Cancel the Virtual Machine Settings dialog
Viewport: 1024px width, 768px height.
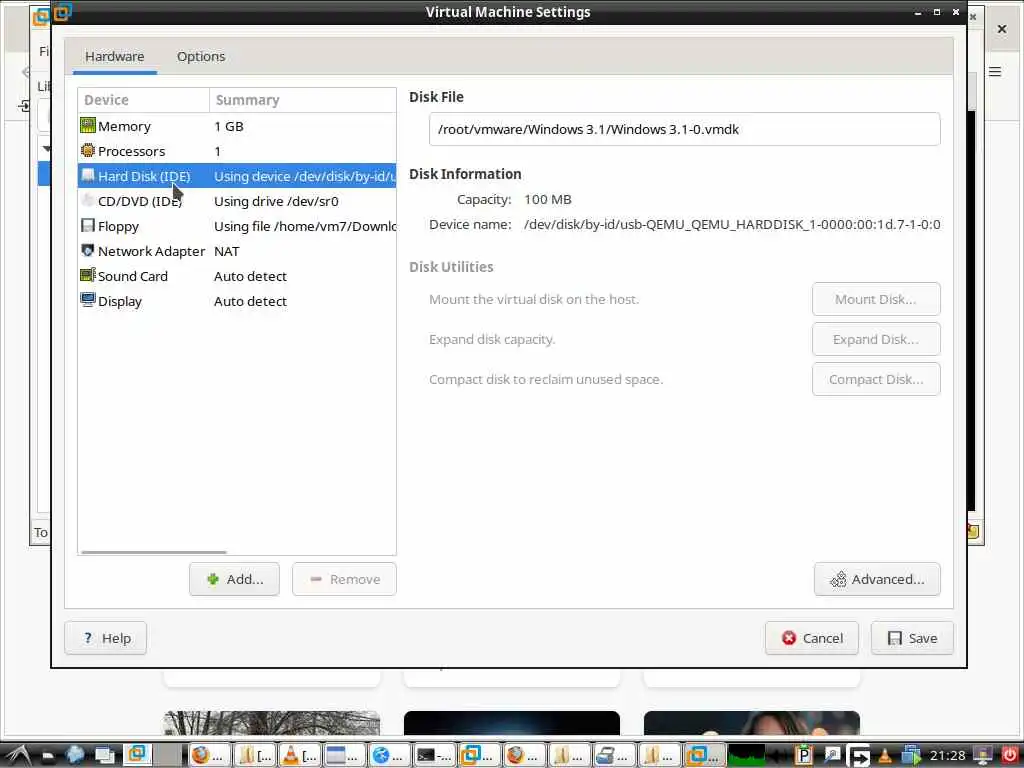(812, 638)
